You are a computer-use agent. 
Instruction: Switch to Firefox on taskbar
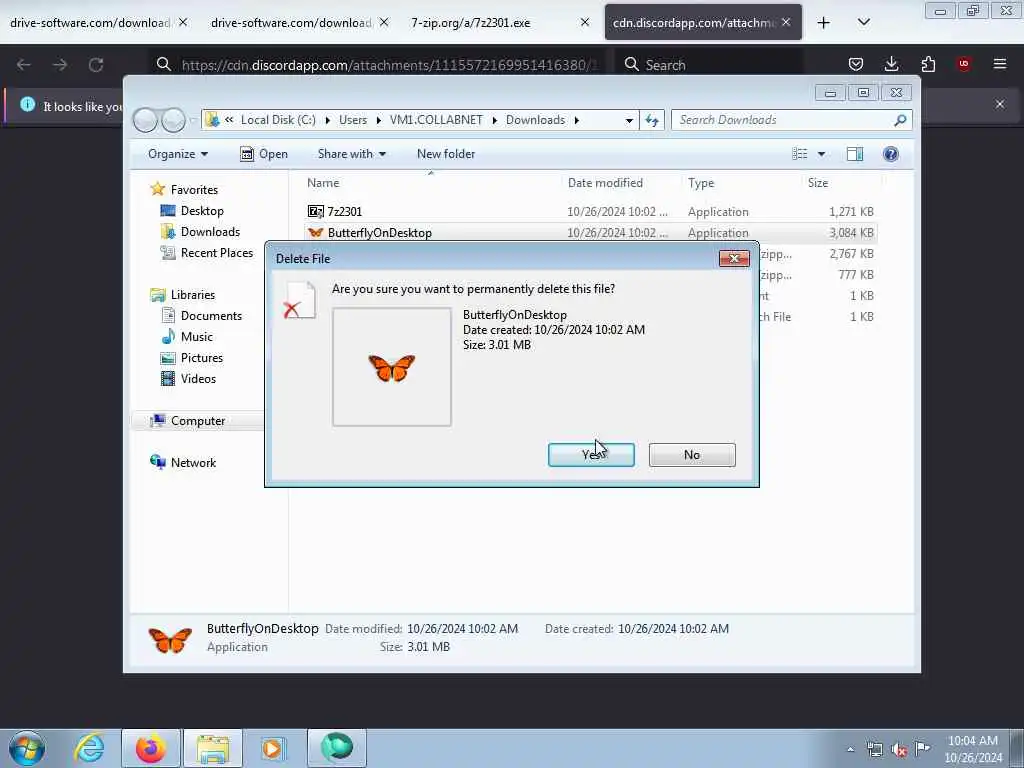click(x=150, y=748)
